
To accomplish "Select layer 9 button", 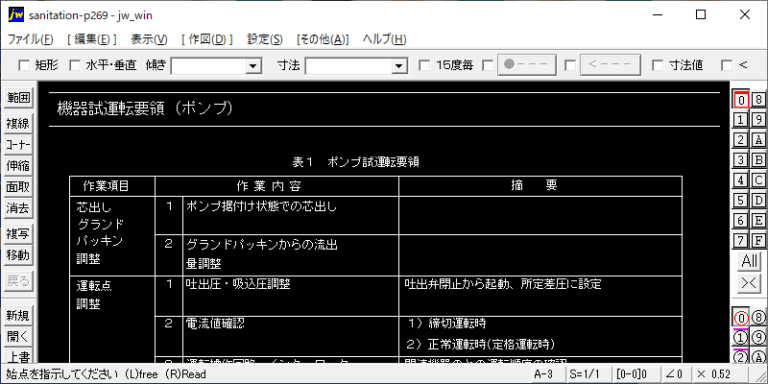I will 758,120.
